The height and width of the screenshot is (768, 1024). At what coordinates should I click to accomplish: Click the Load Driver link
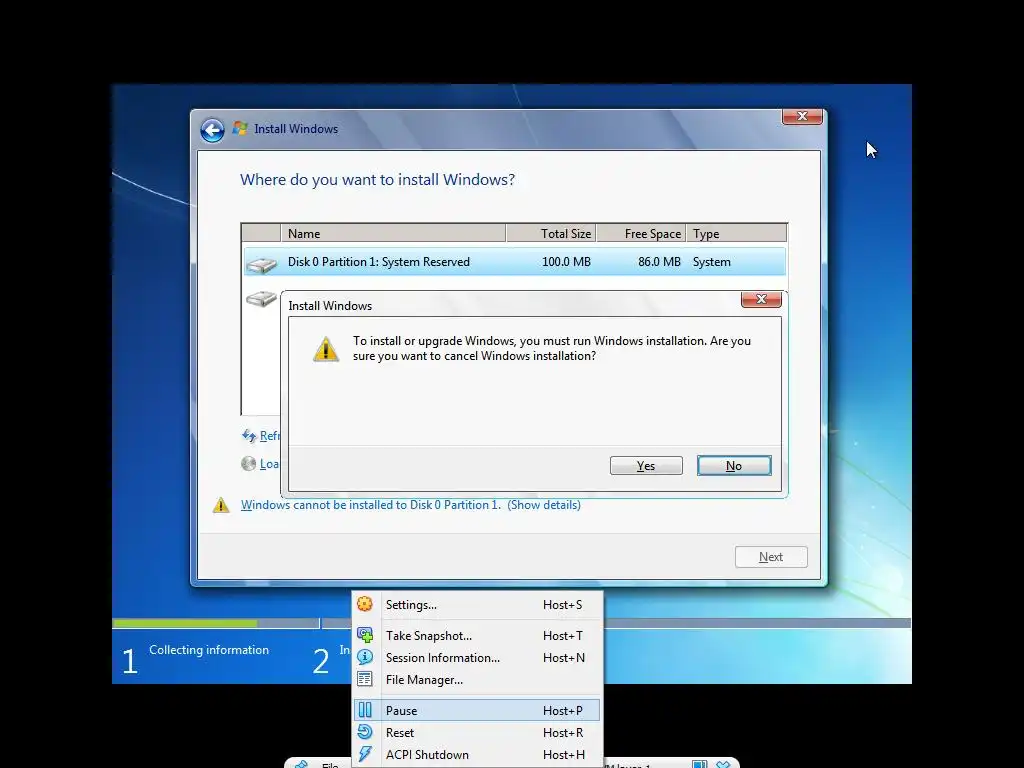[270, 464]
